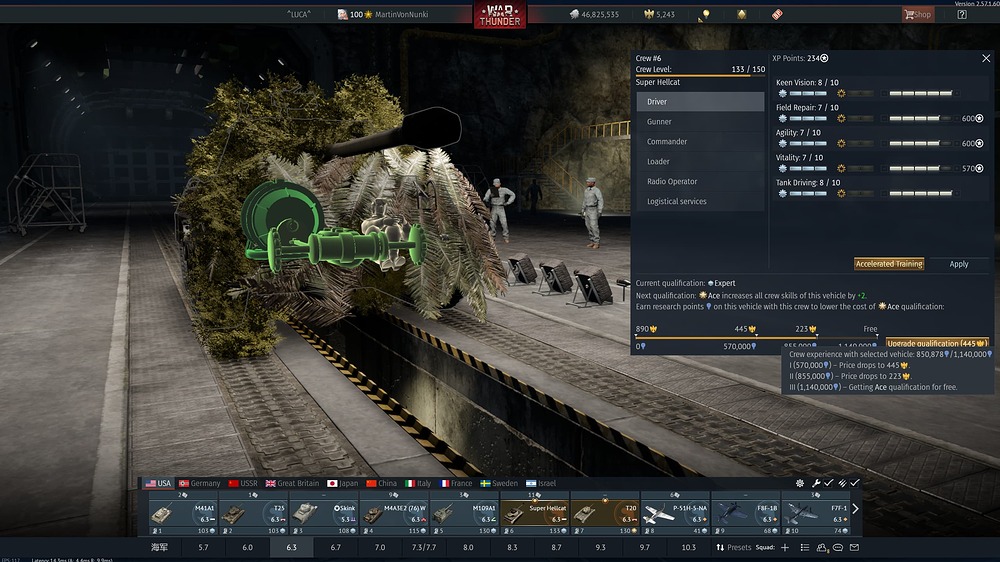This screenshot has height=562, width=1000.
Task: Select the Loader crew member
Action: 700,161
